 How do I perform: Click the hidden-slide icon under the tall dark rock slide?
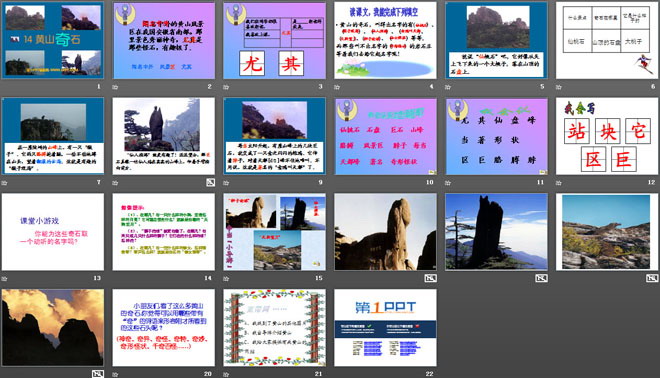pyautogui.click(x=541, y=278)
